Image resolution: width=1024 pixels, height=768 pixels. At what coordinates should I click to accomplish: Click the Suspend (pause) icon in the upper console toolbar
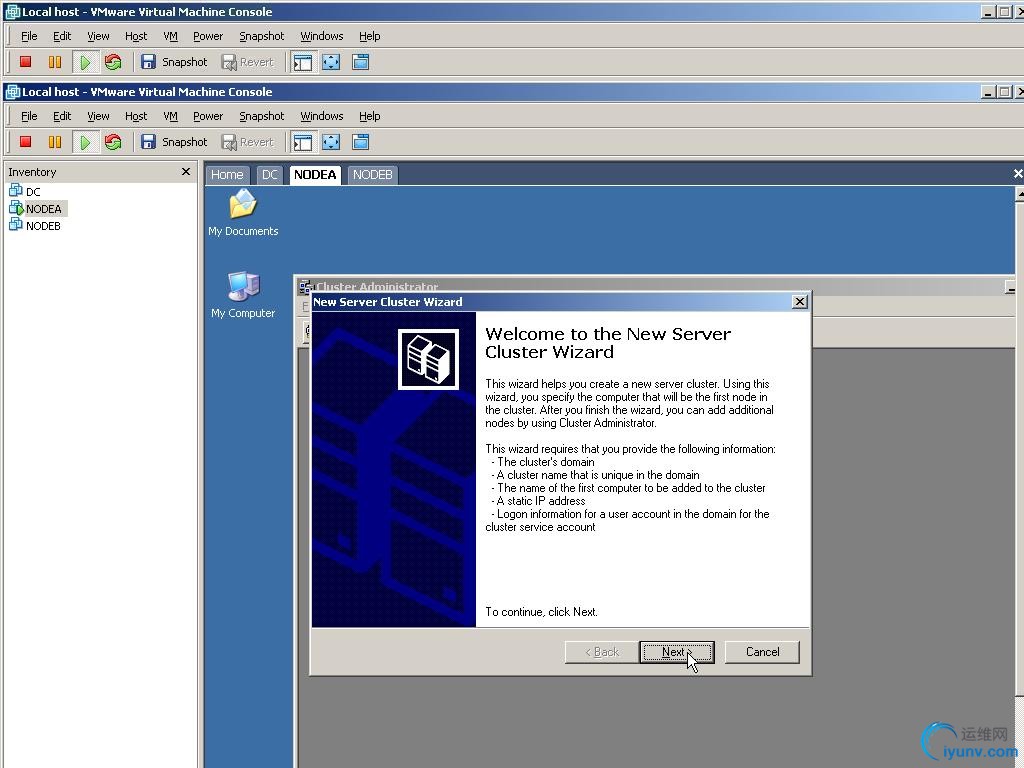click(x=55, y=62)
